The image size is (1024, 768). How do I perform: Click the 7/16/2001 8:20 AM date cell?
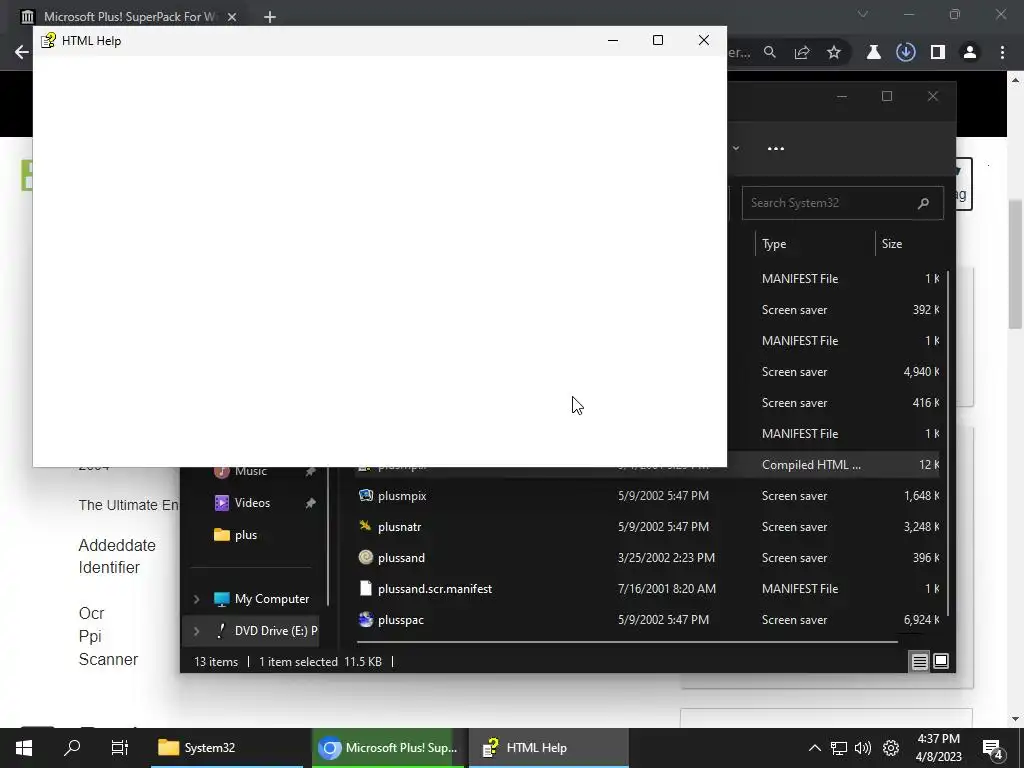[667, 589]
